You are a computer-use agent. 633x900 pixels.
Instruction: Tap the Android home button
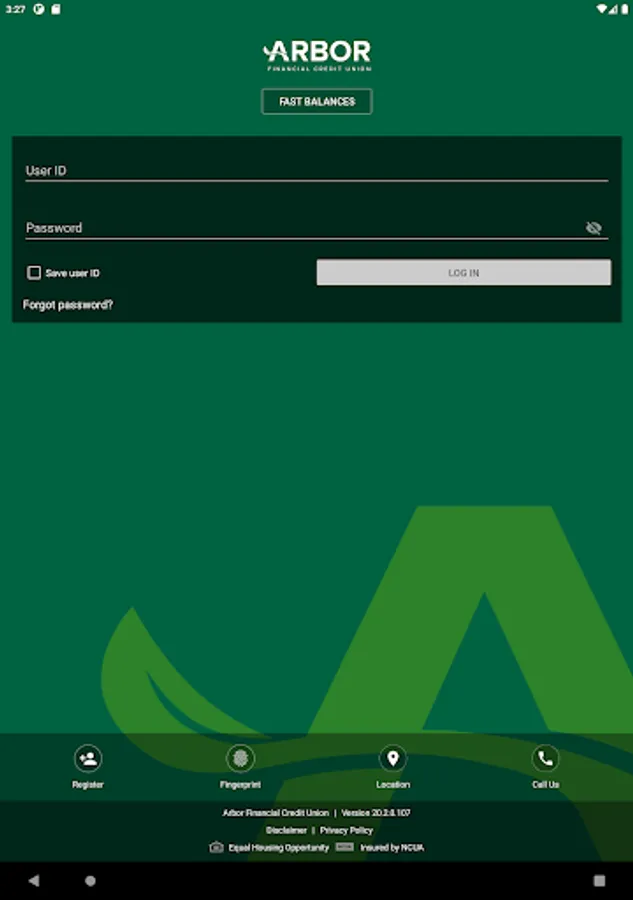click(x=90, y=880)
